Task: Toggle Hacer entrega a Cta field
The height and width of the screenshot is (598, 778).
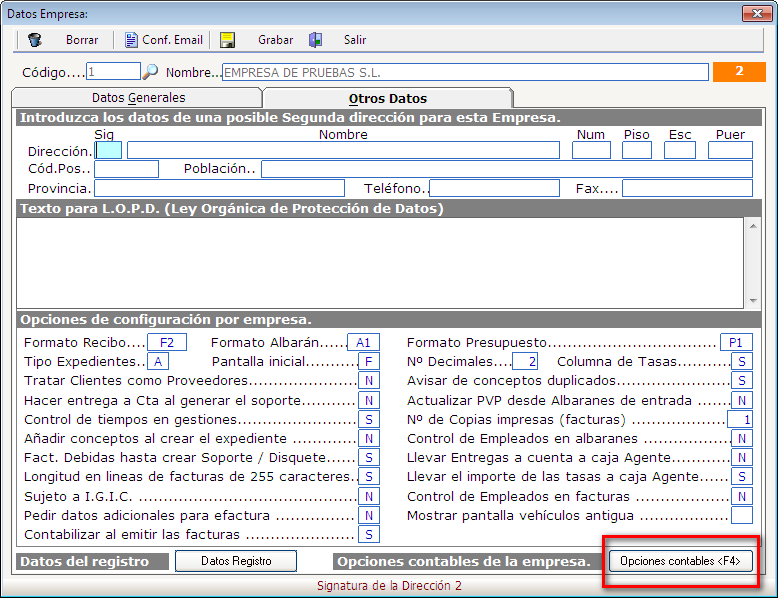Action: point(369,400)
